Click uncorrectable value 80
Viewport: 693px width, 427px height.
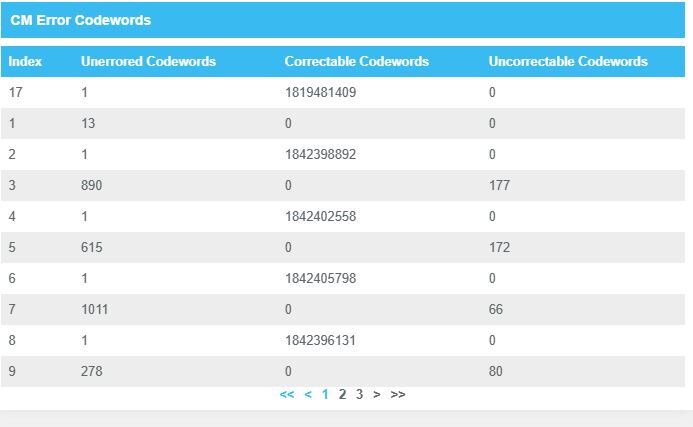496,371
